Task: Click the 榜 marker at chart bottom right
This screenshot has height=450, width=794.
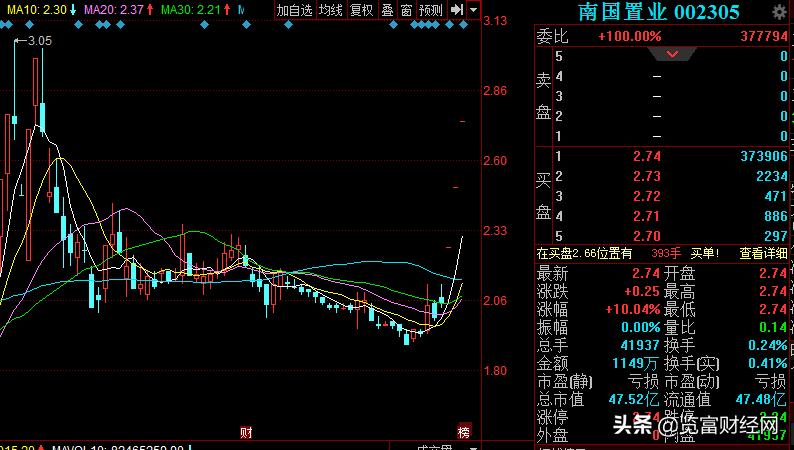Action: pos(464,431)
